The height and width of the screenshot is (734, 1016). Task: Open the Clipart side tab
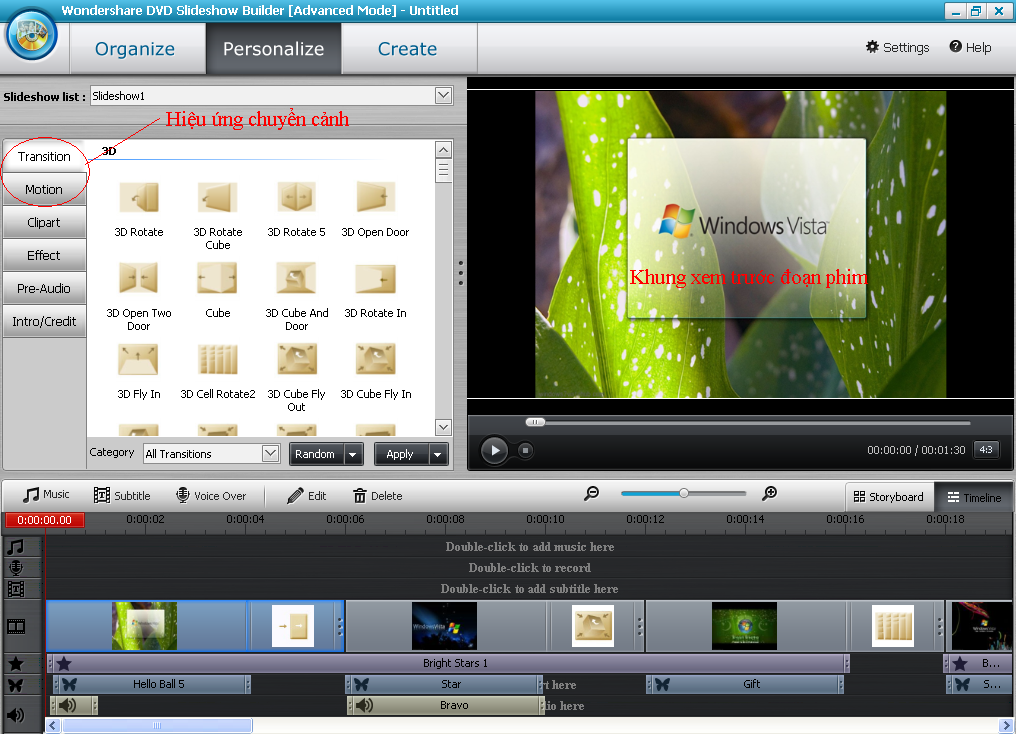44,222
